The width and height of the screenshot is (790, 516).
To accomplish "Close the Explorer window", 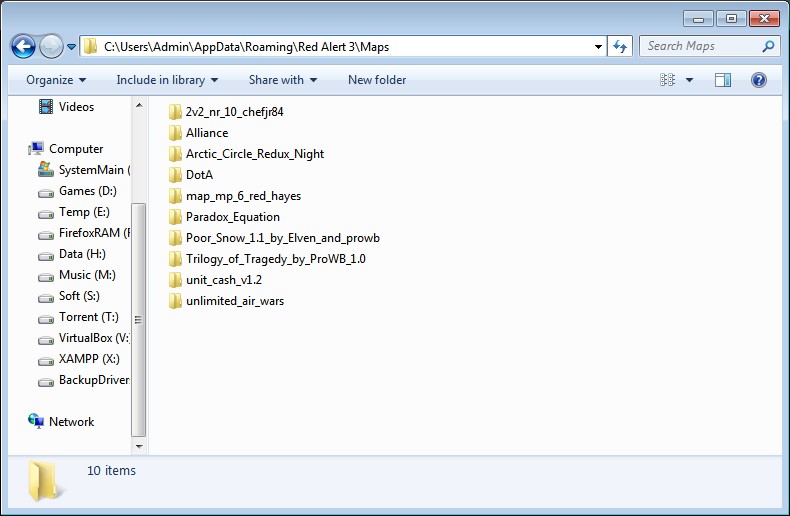I will point(764,19).
